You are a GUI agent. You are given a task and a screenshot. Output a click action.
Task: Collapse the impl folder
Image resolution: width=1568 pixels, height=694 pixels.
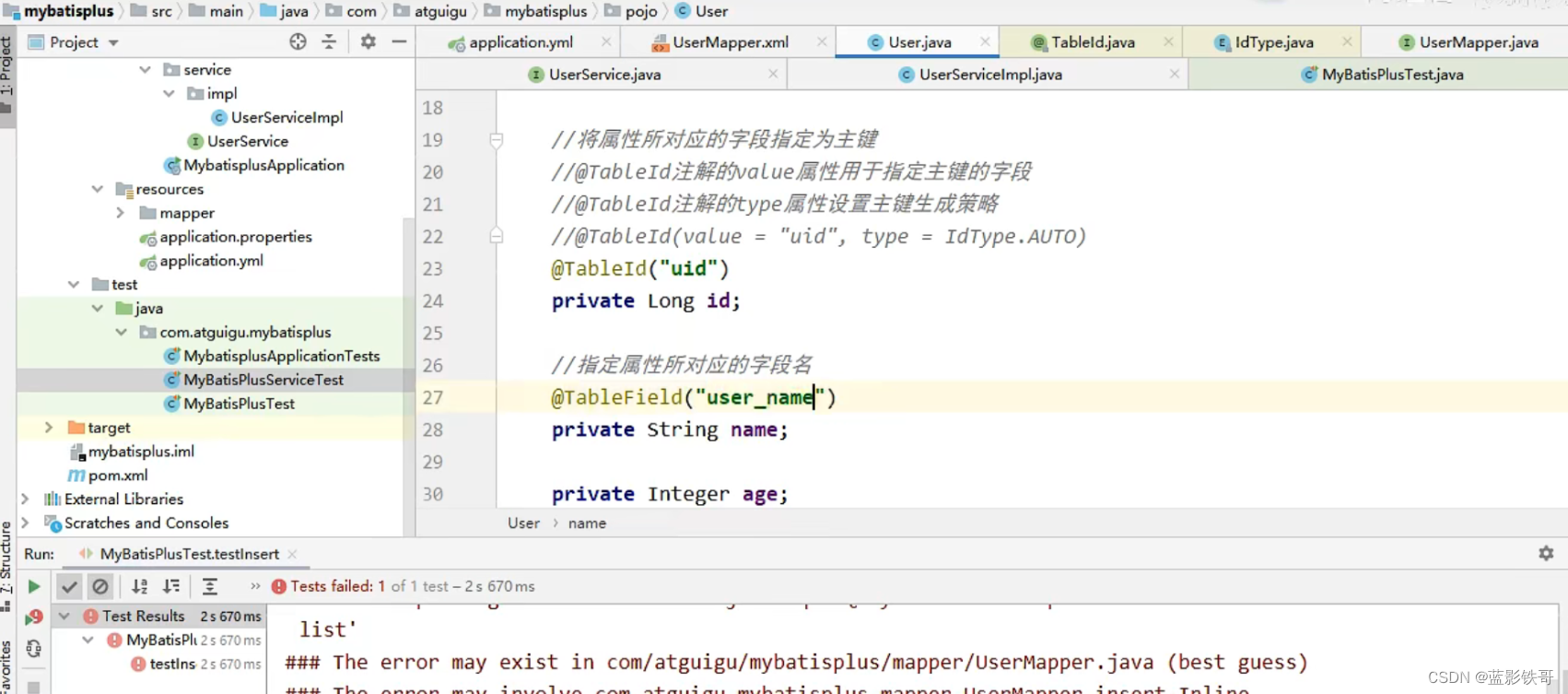point(169,93)
